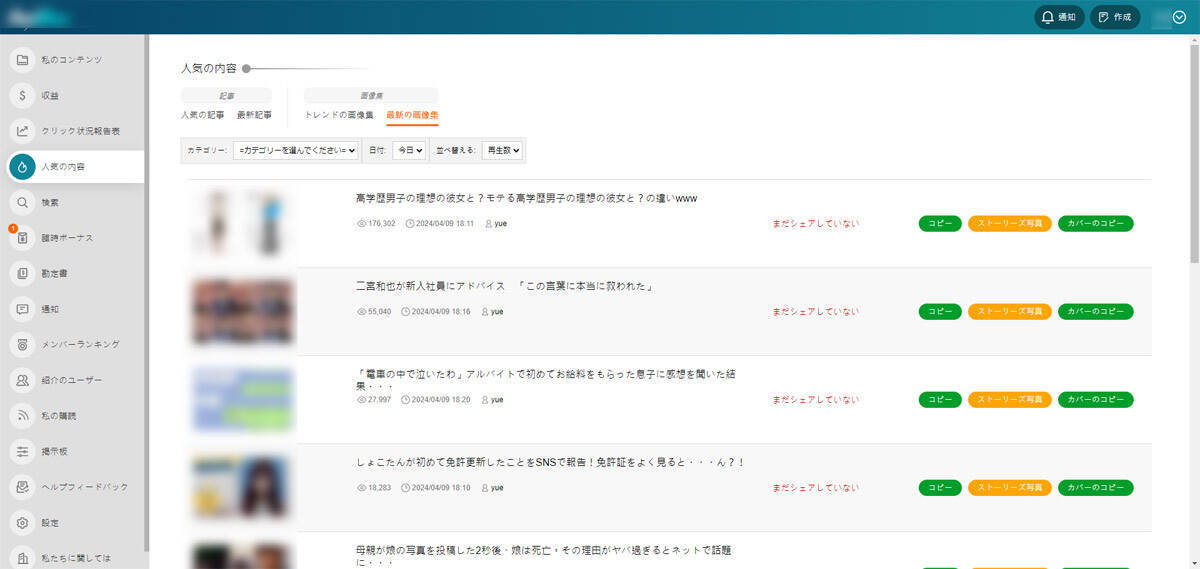Image resolution: width=1200 pixels, height=569 pixels.
Task: Click author yue on しょこたん row
Action: tap(495, 488)
